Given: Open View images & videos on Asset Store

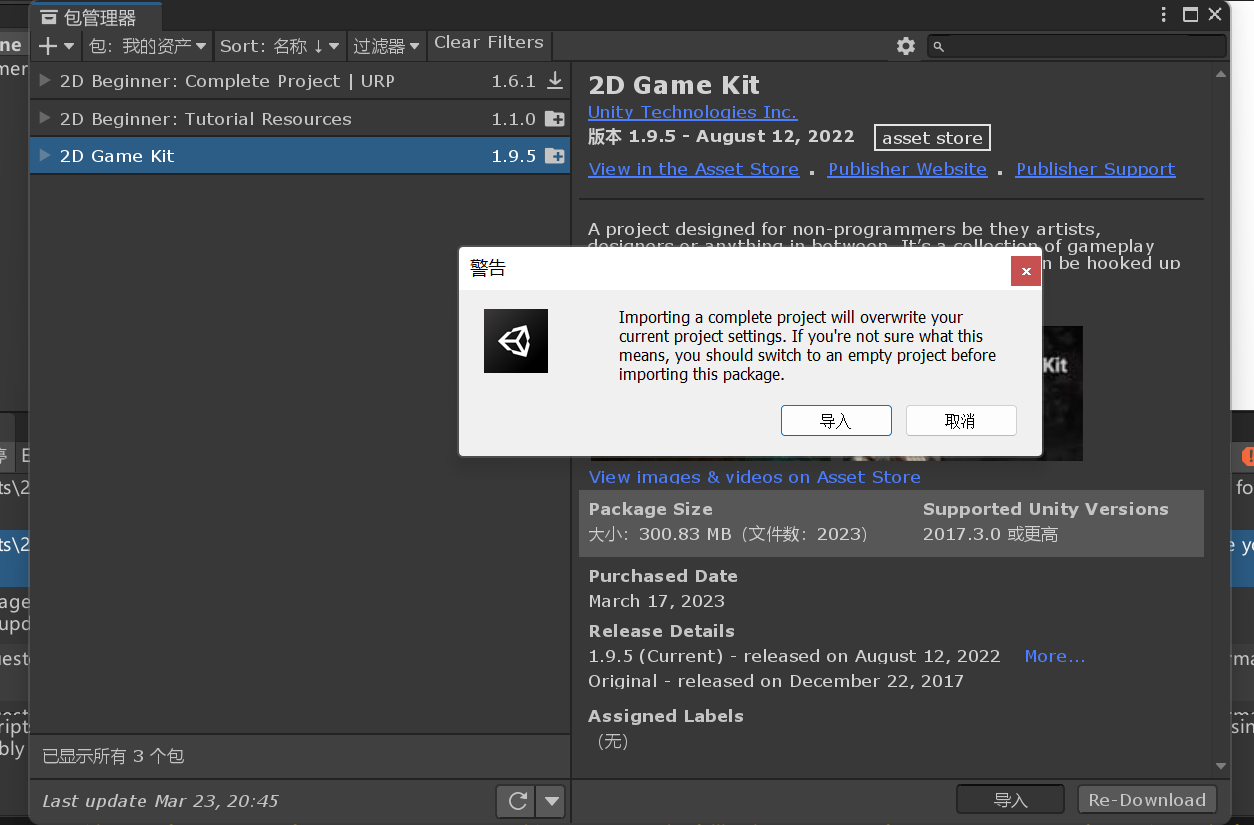Looking at the screenshot, I should 755,477.
